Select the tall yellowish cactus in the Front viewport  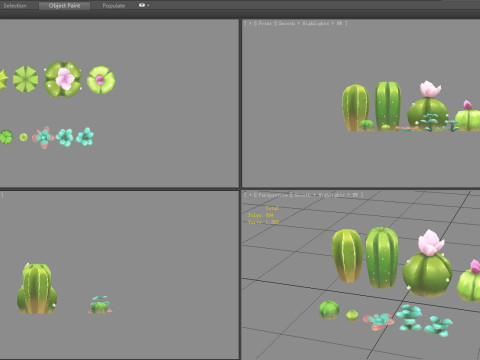(x=355, y=107)
